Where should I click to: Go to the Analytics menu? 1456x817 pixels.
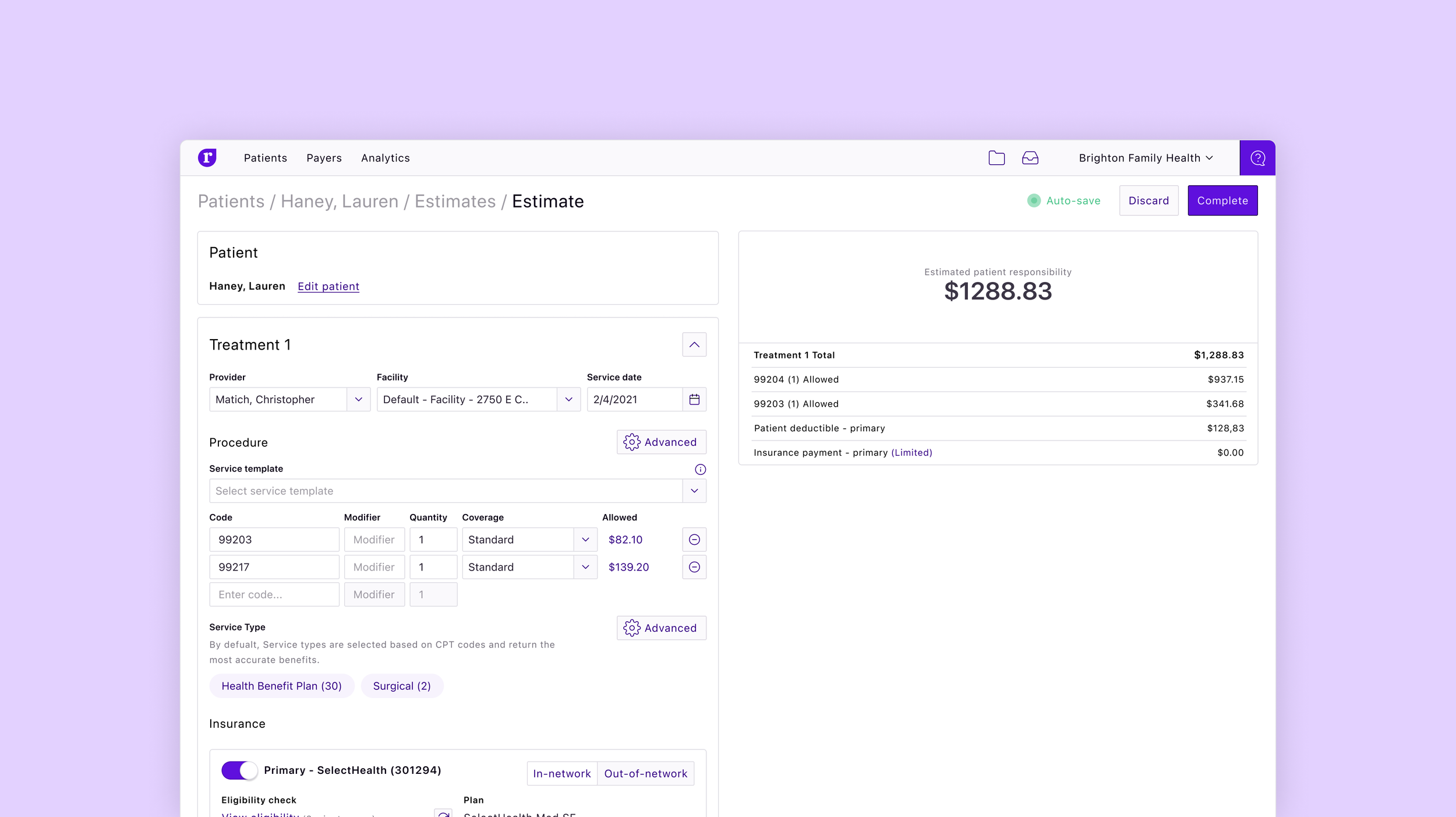point(385,158)
